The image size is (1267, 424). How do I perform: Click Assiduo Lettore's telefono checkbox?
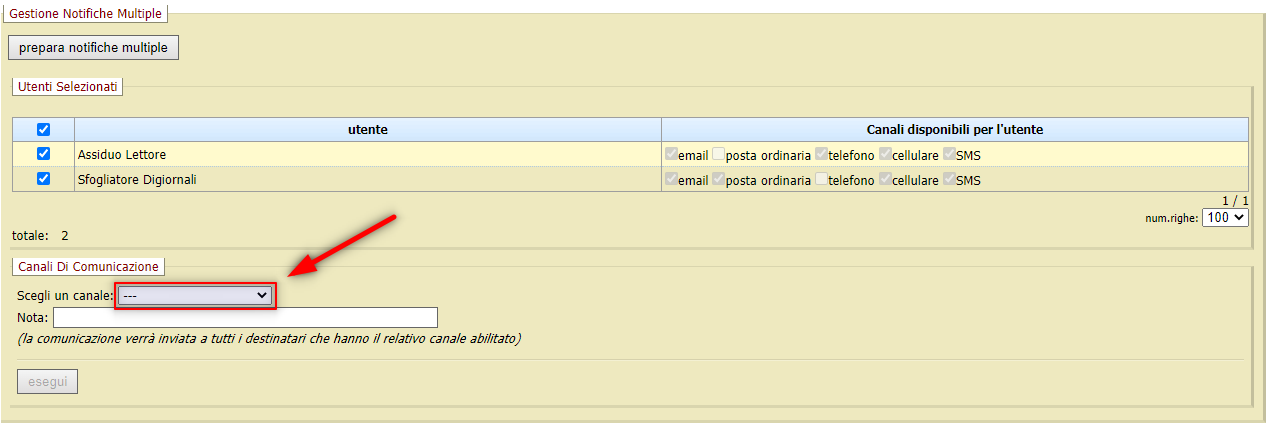[821, 154]
